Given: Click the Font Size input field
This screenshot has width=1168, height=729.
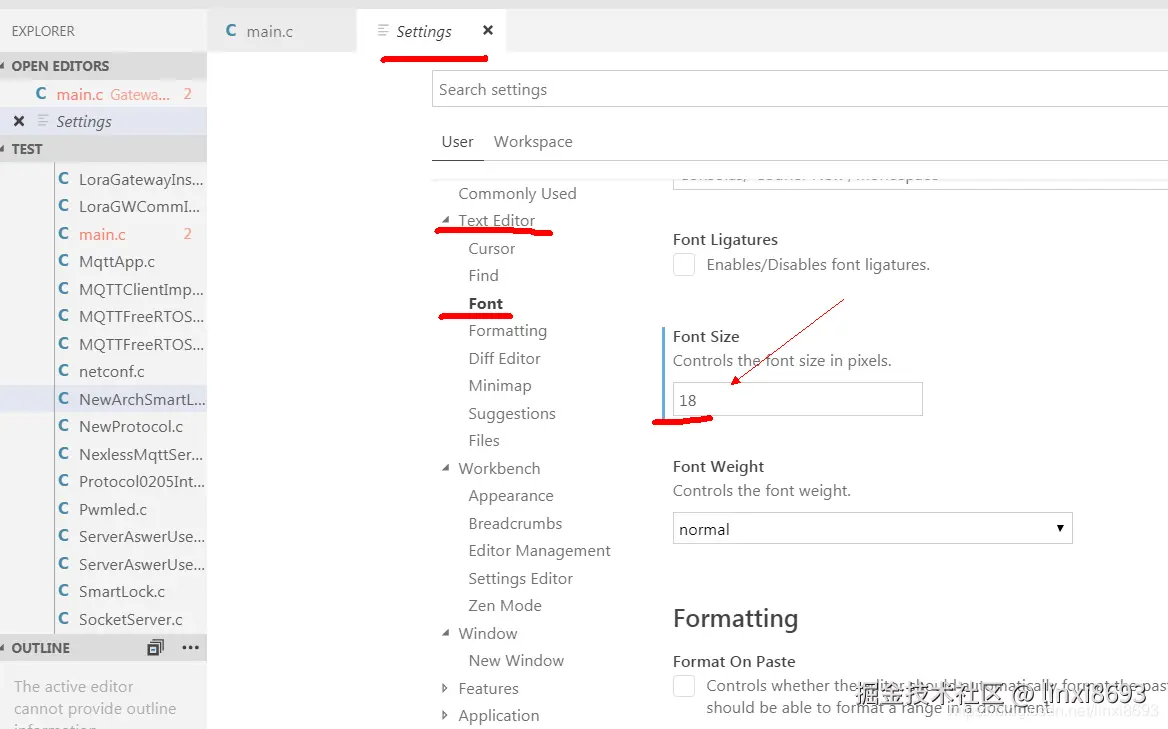Looking at the screenshot, I should pos(798,400).
